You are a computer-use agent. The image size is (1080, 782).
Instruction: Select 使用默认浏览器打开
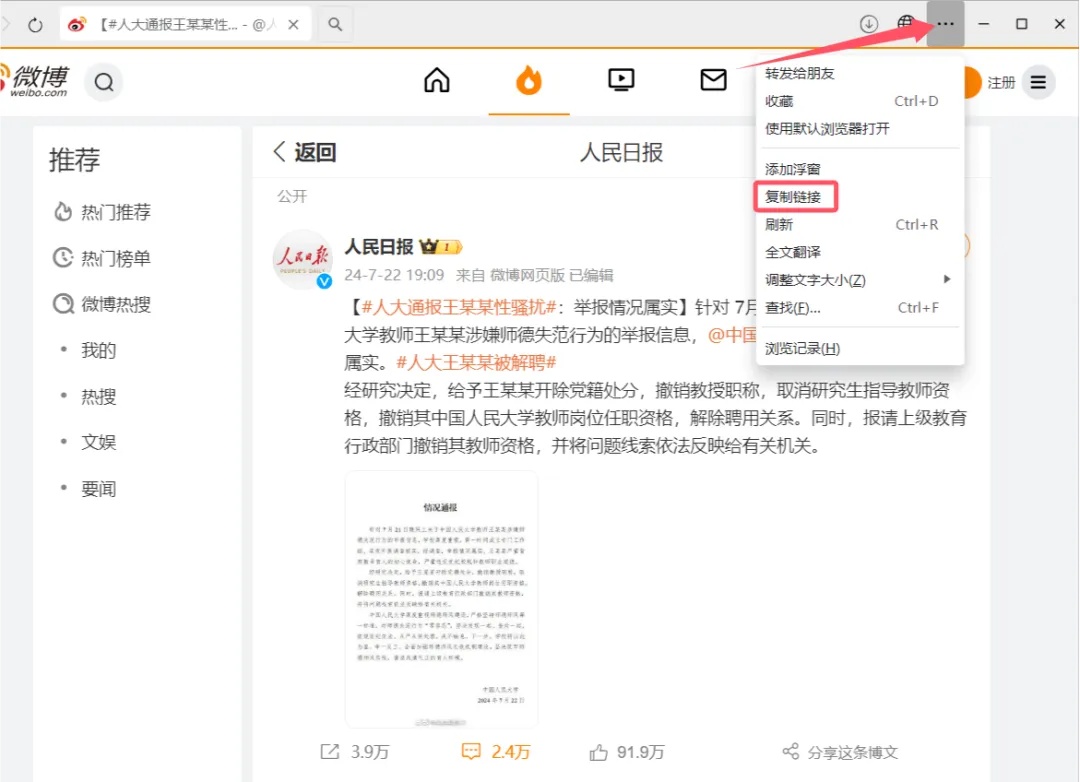(827, 129)
